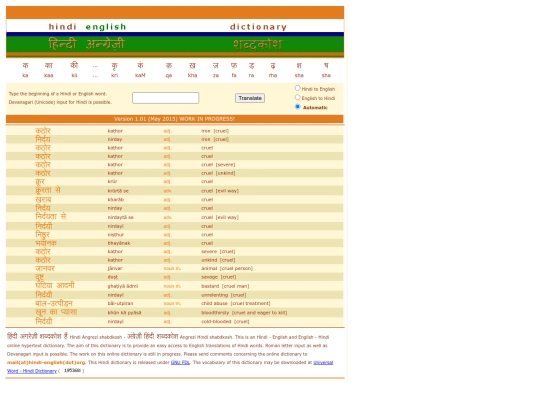Screen dimensions: 540x405
Task: Open the की 'kii' letter index
Action: click(x=74, y=69)
